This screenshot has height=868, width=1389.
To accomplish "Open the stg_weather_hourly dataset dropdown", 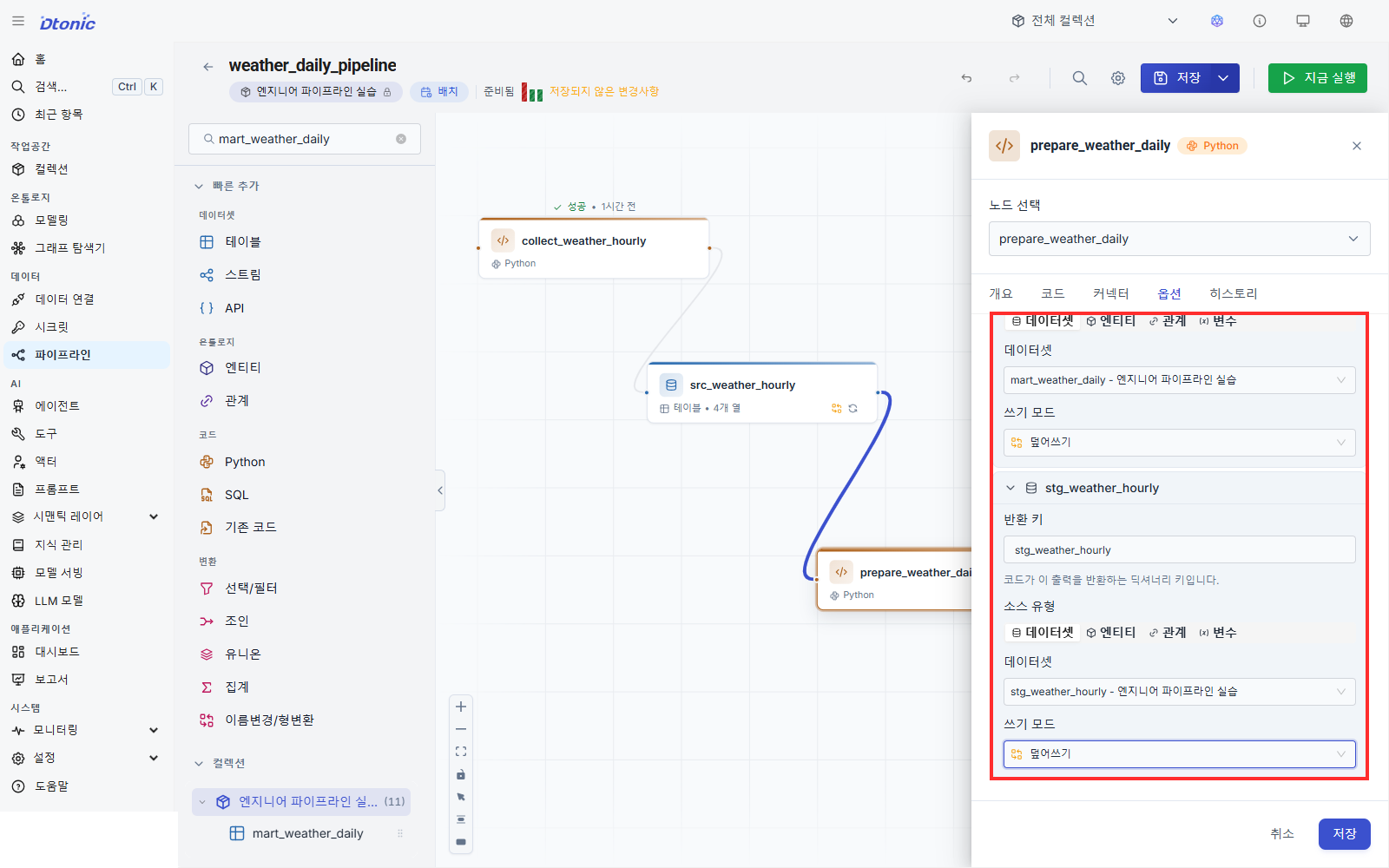I will pos(1179,692).
